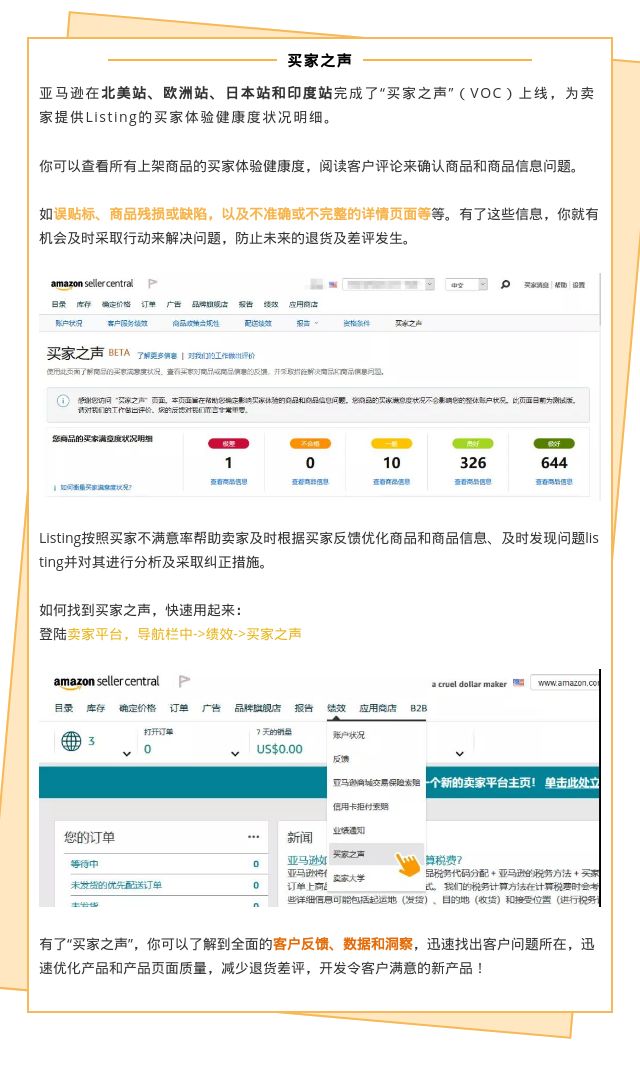Click the flag icon beside the homepage logo
640x1074 pixels.
click(184, 681)
